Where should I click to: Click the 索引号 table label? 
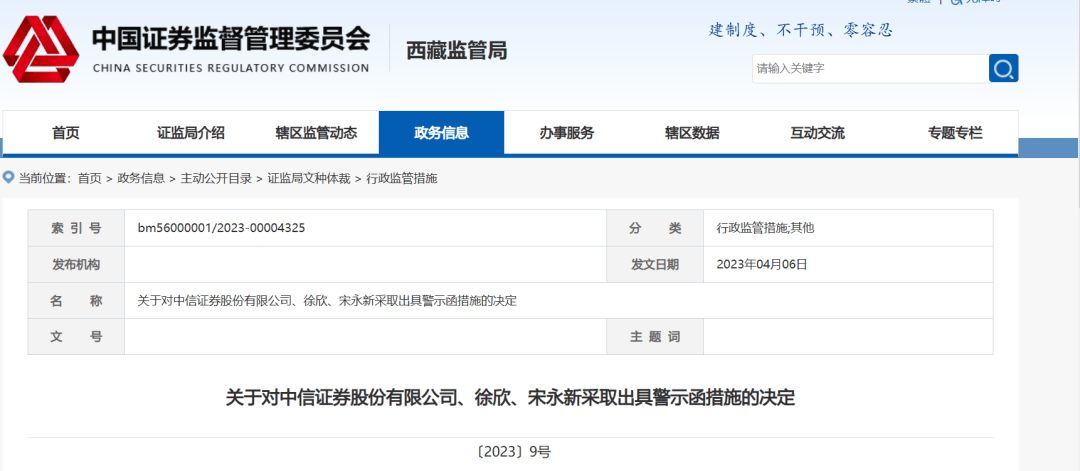(76, 228)
